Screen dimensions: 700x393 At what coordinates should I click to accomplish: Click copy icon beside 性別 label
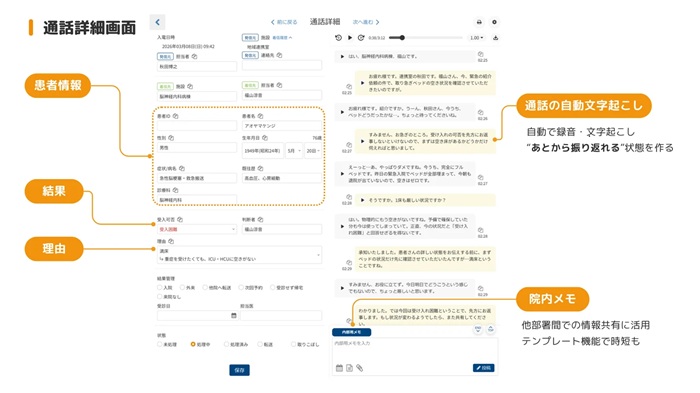coord(171,138)
